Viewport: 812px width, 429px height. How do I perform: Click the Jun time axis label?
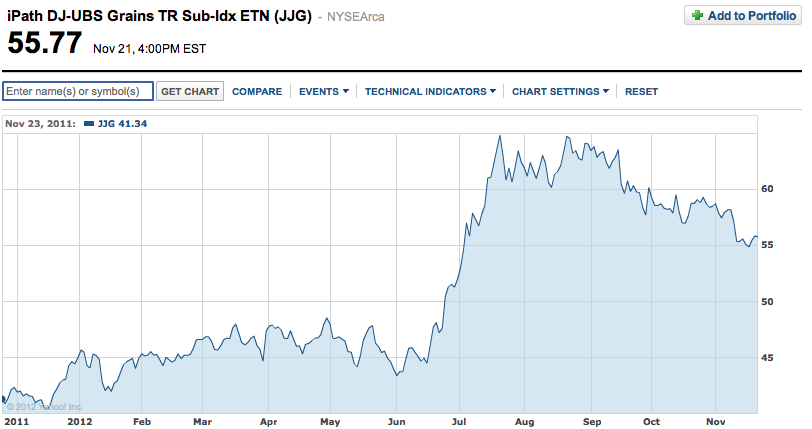(397, 422)
